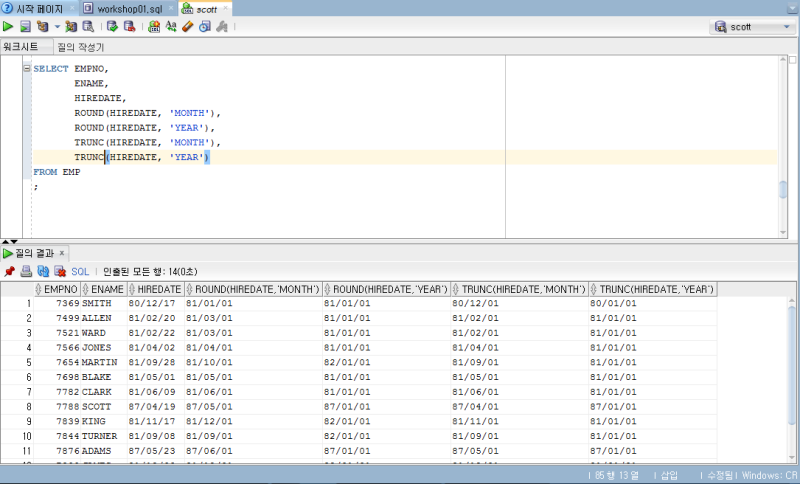This screenshot has height=484, width=800.
Task: Click the sort icon in EMPNO header
Action: point(38,289)
